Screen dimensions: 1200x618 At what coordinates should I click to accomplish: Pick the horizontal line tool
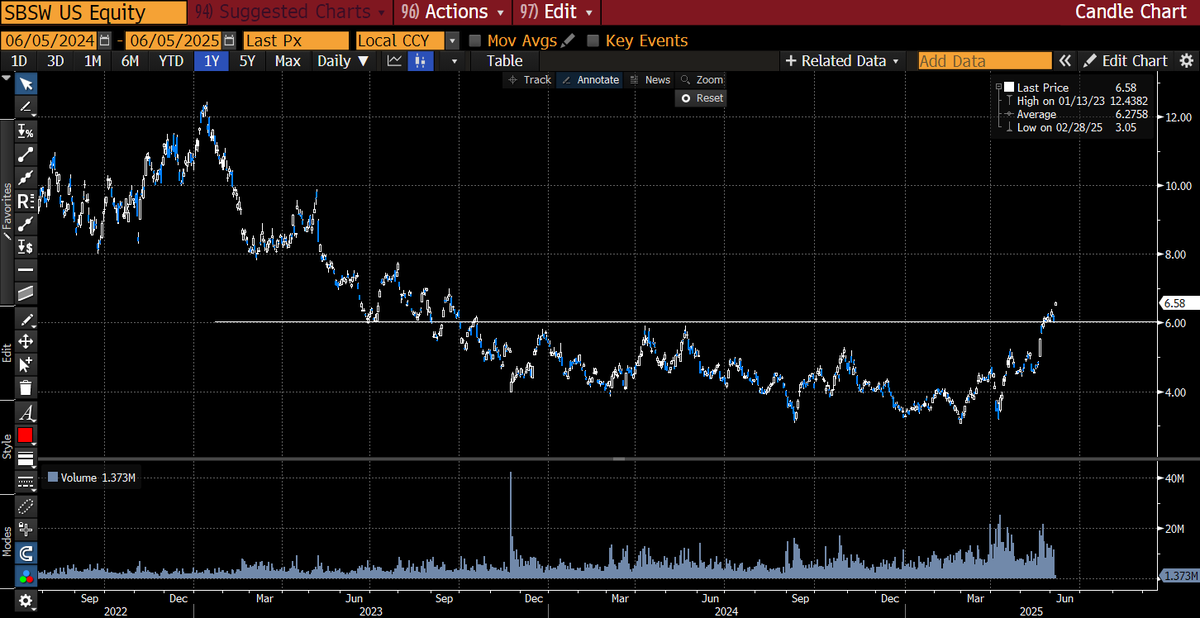(26, 269)
